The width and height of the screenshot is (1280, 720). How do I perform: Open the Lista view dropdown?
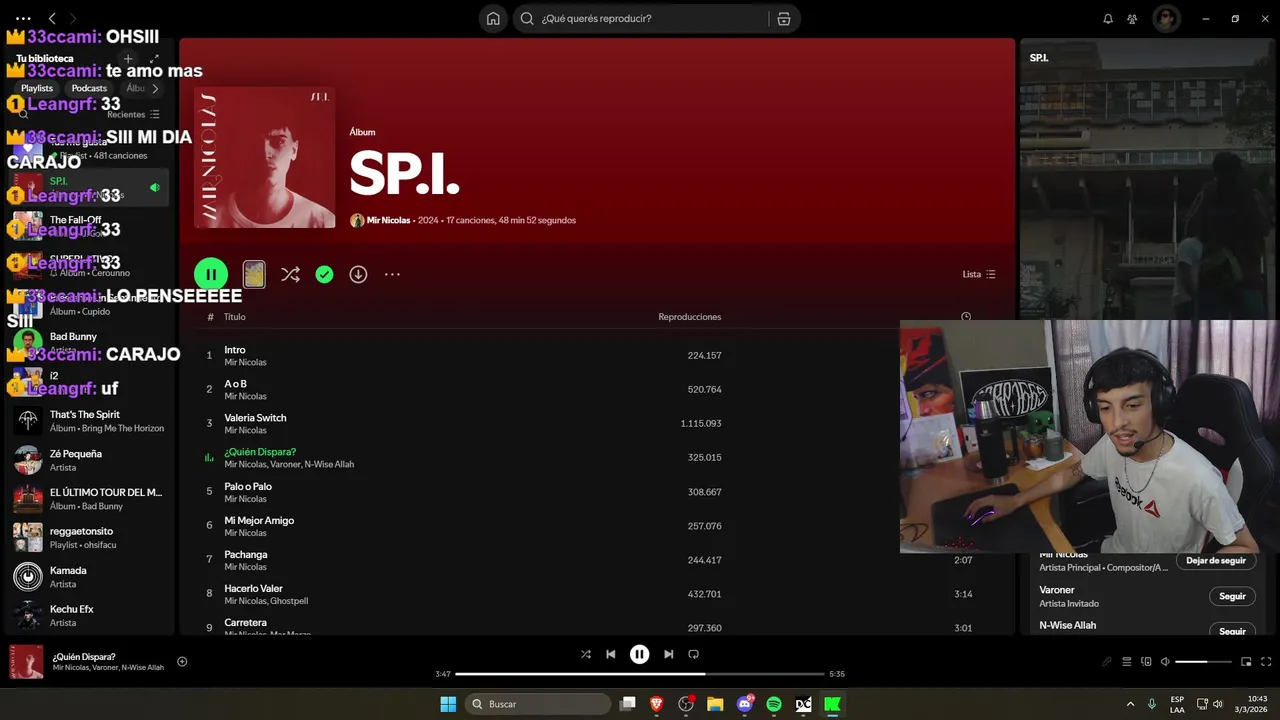979,274
